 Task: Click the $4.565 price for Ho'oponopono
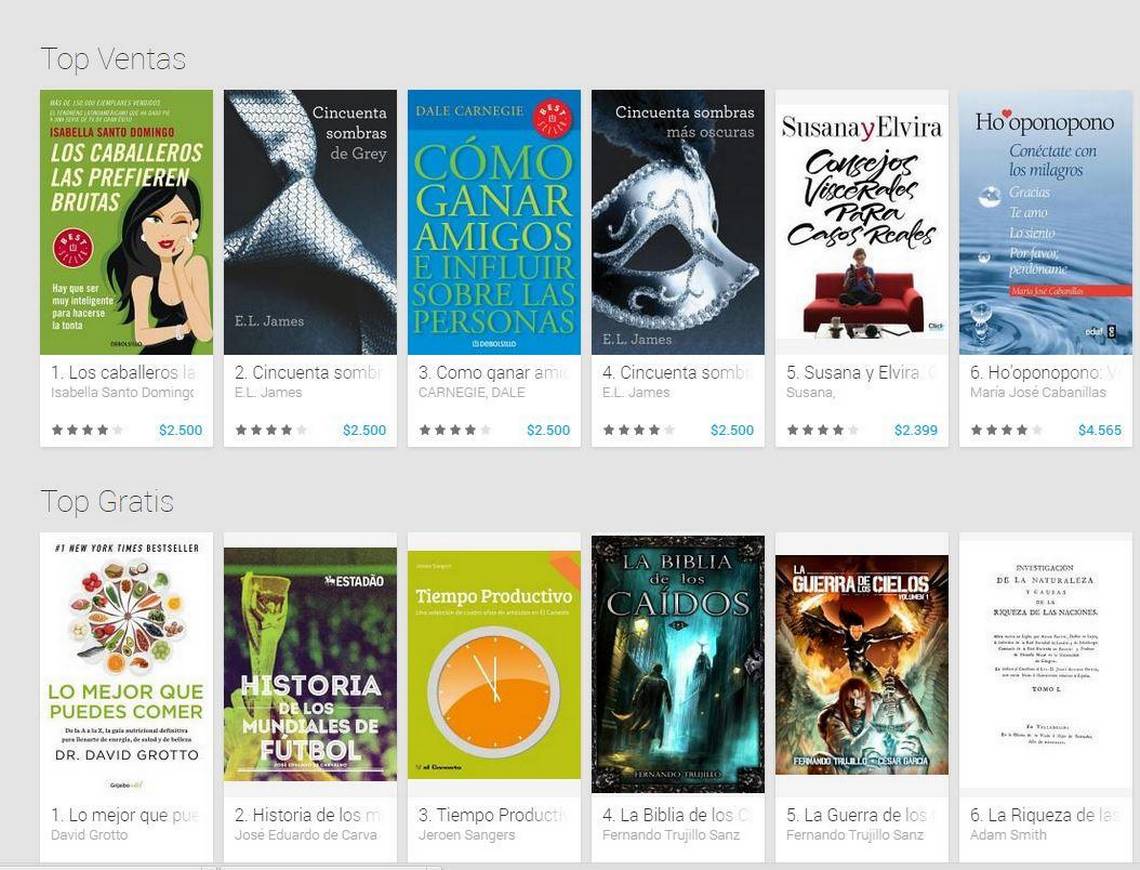point(1100,430)
